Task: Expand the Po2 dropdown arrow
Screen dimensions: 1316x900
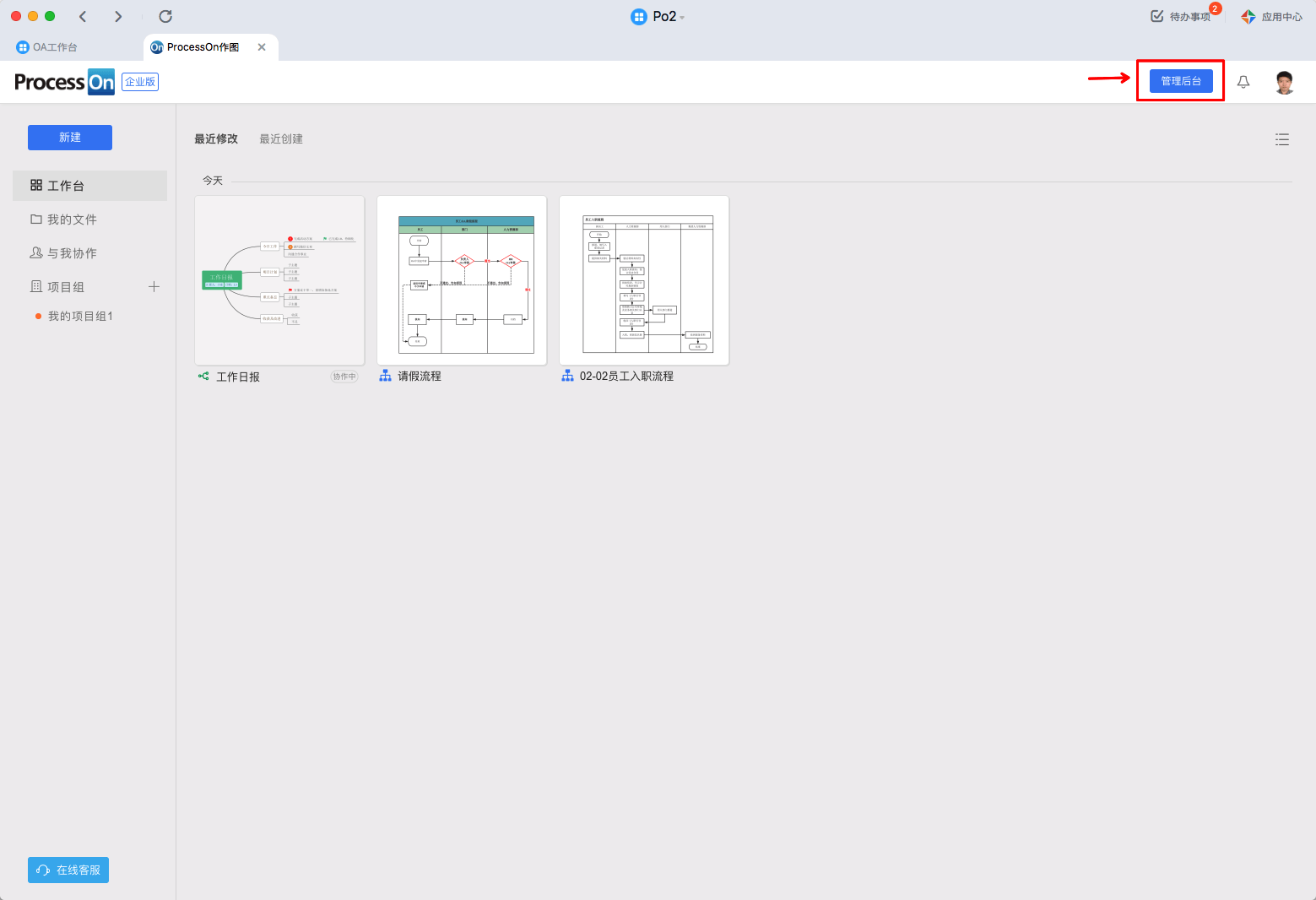Action: (682, 17)
